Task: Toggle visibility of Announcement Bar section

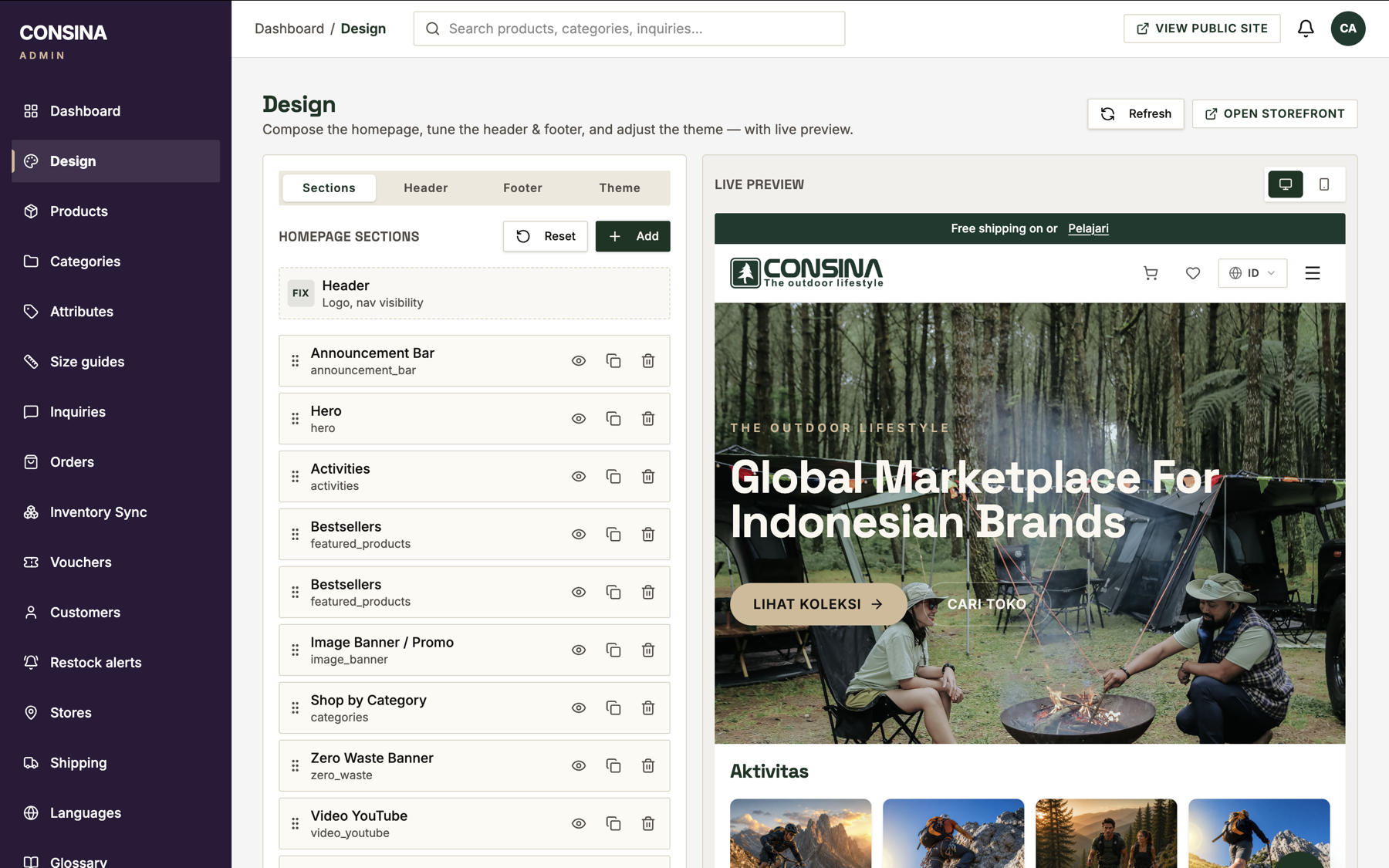Action: point(579,360)
